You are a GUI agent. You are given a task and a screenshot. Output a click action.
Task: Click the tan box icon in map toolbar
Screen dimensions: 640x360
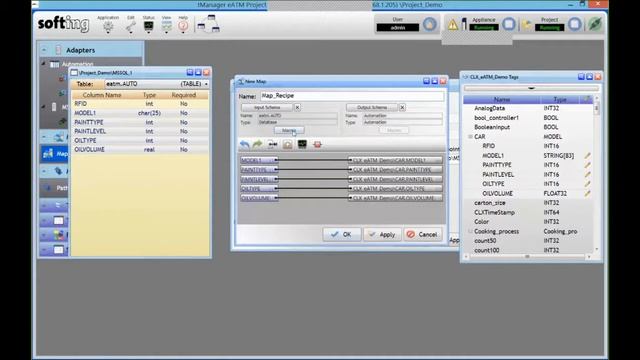click(x=287, y=144)
